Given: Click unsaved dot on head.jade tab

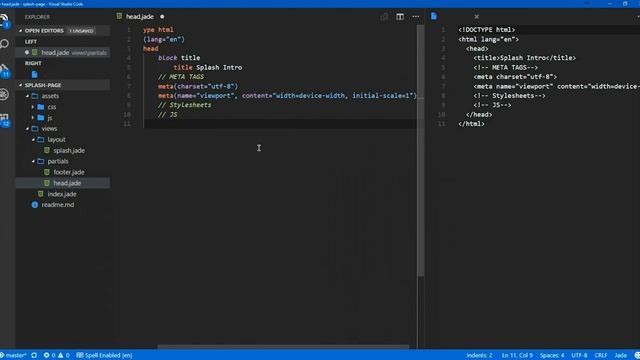Looking at the screenshot, I should 162,17.
